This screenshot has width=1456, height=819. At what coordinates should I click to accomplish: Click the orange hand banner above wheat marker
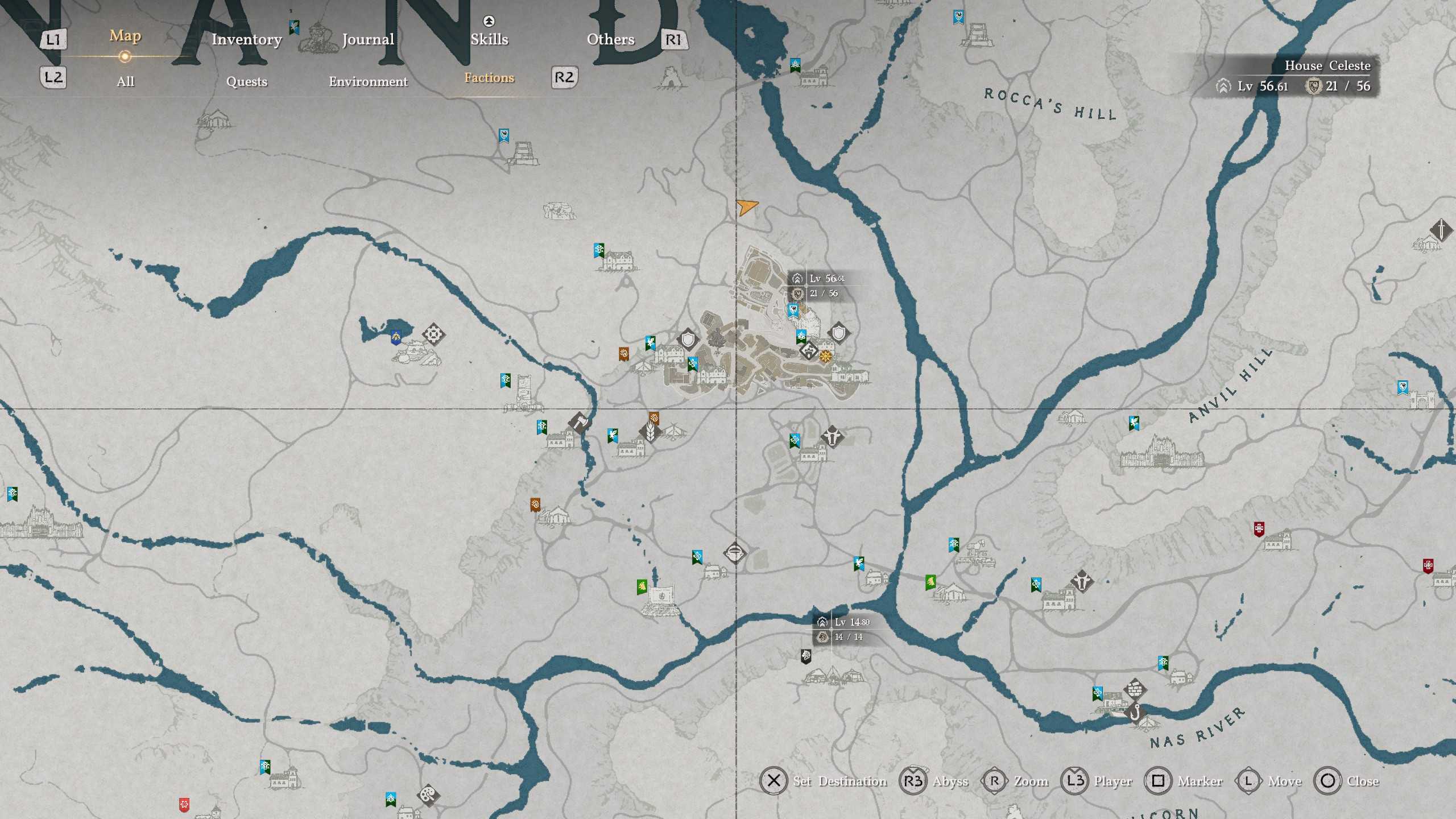[654, 419]
